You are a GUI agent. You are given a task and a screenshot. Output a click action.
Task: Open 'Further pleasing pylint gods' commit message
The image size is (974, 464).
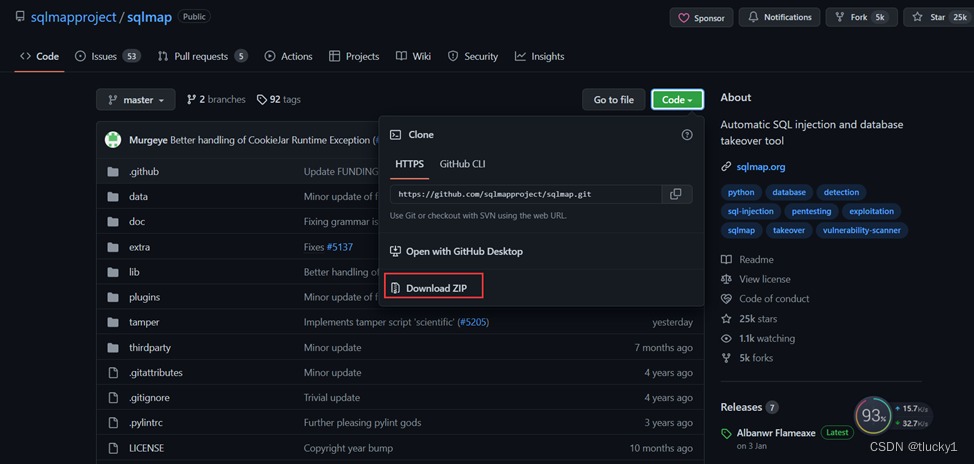[x=362, y=422]
